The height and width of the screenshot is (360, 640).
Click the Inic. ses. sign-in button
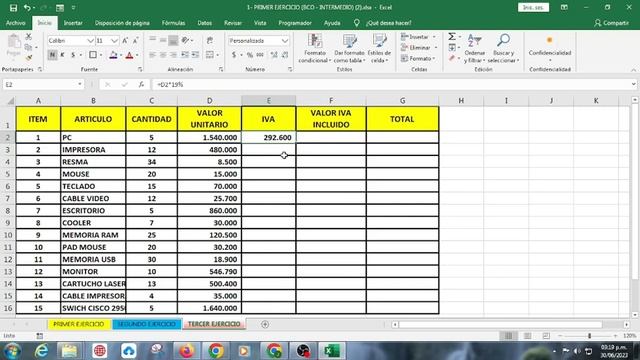coord(533,7)
